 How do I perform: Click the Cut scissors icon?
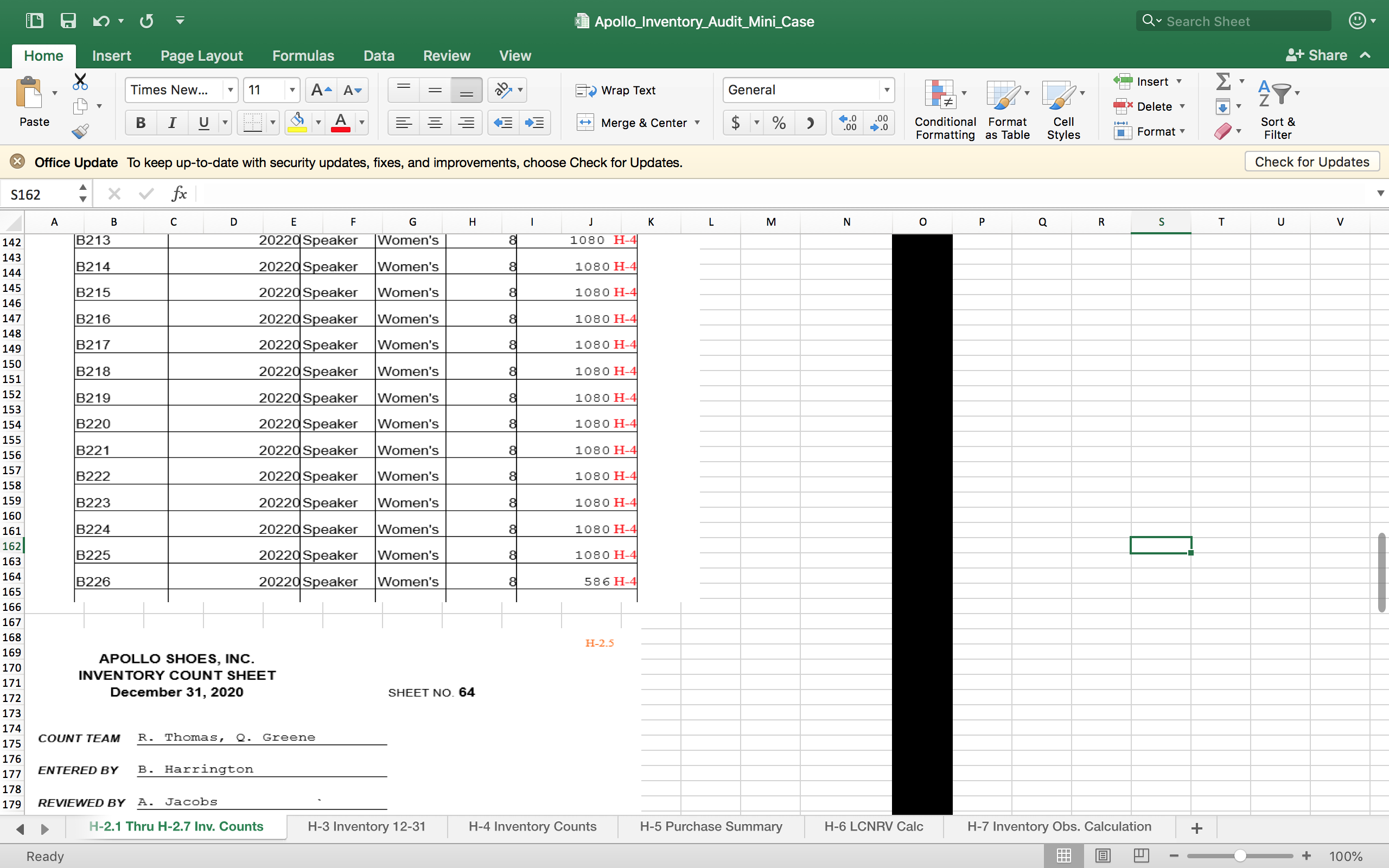click(80, 81)
